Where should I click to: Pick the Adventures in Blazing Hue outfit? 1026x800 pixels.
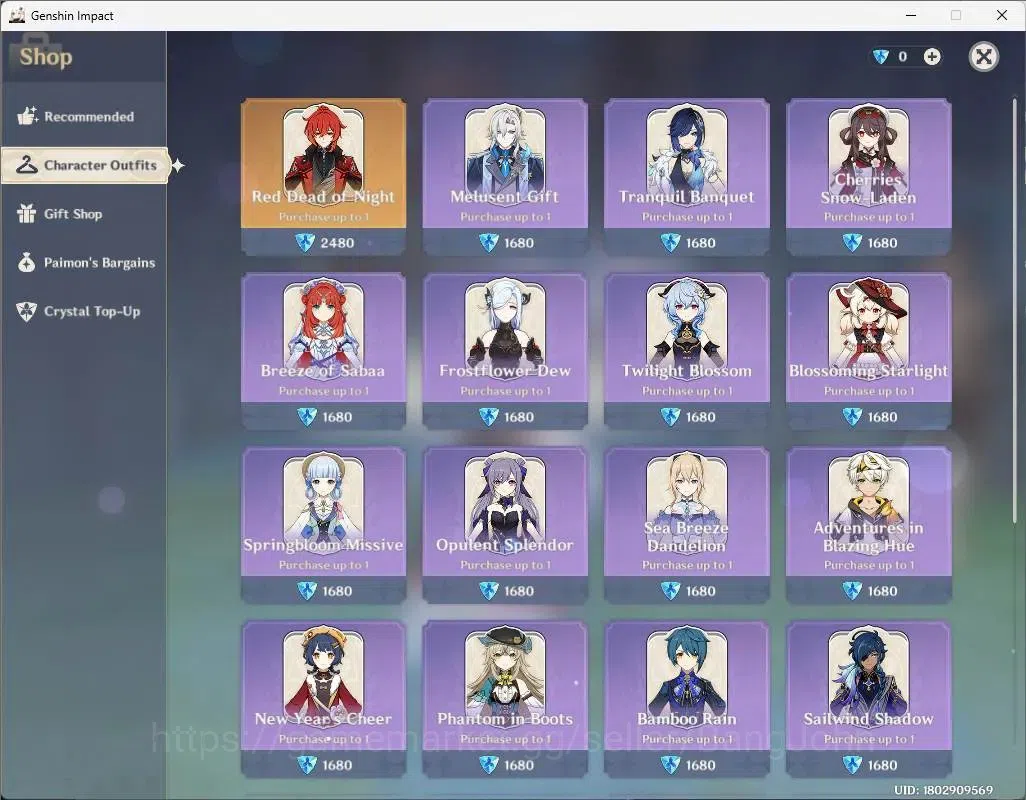pos(868,525)
